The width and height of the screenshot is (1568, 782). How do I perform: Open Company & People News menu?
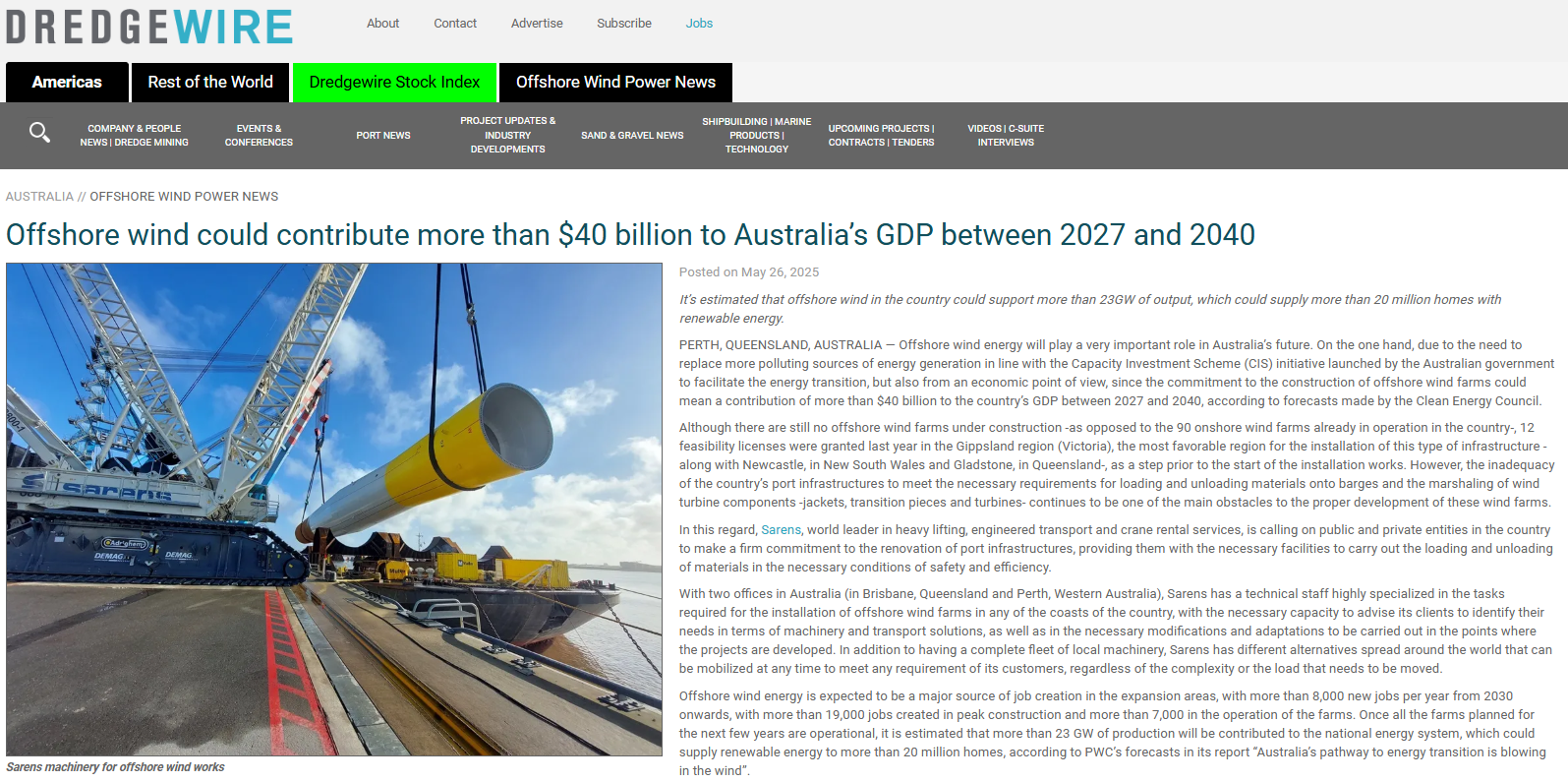(135, 136)
